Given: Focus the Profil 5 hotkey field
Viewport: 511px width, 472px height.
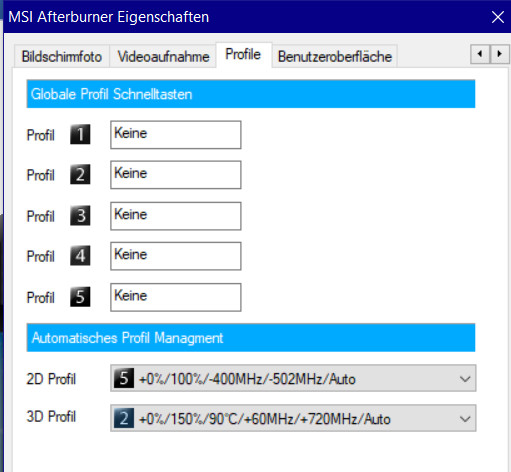Looking at the screenshot, I should point(176,297).
